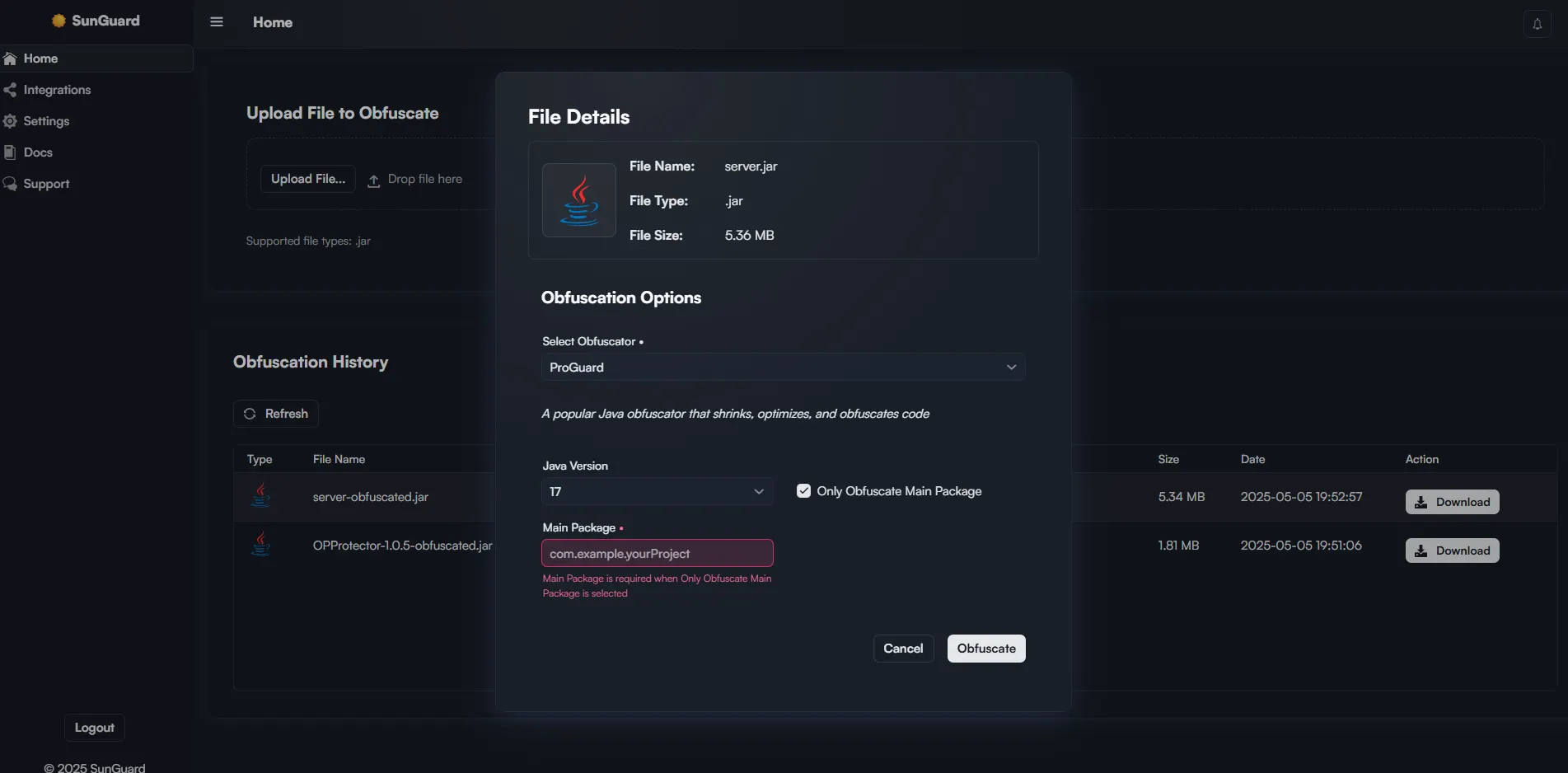Click the Java file icon in File Details
Screen dimensions: 1568x773
point(579,200)
